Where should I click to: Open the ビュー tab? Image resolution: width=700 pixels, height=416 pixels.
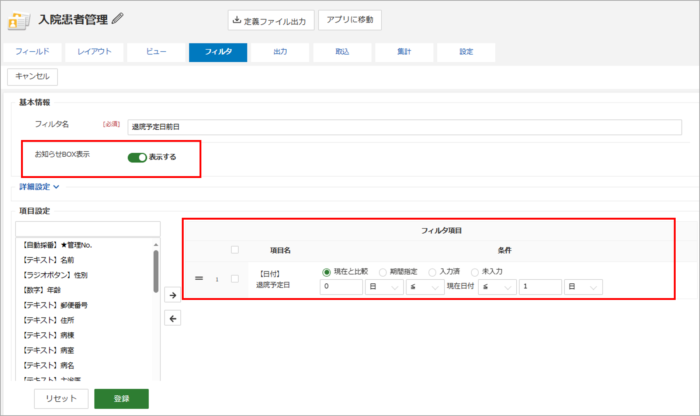(x=156, y=52)
